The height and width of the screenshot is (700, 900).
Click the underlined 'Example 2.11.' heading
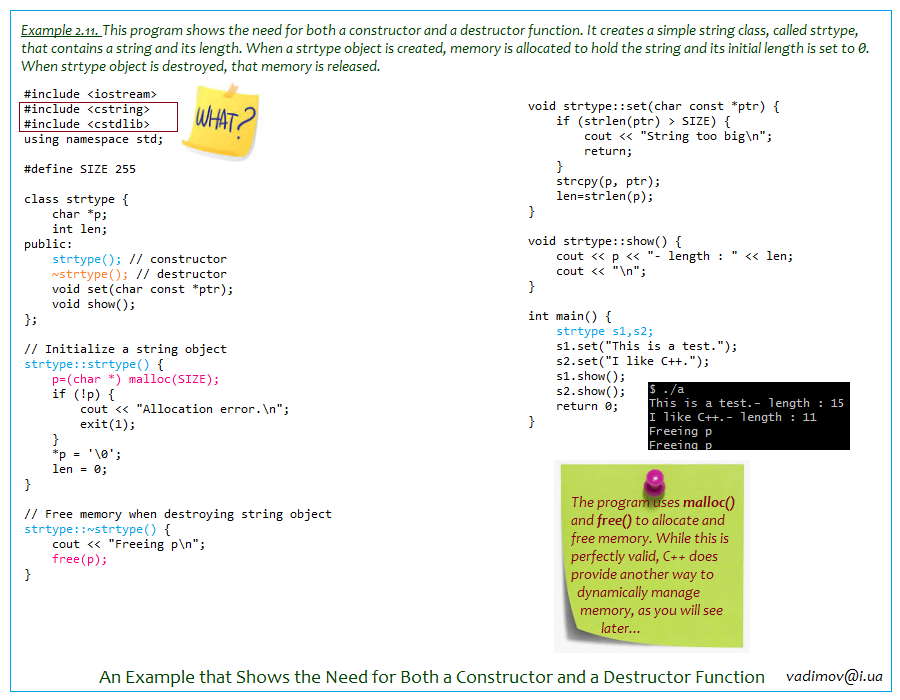(x=60, y=30)
